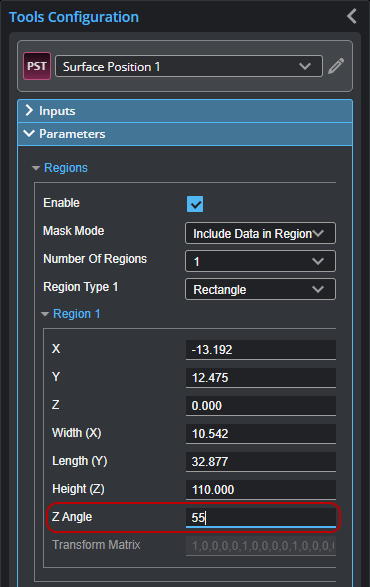Click the Y position field
This screenshot has width=370, height=587.
click(261, 378)
